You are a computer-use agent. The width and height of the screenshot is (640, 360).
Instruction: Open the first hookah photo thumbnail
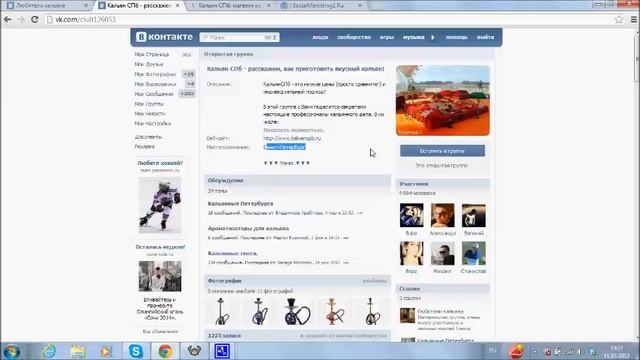coord(221,311)
